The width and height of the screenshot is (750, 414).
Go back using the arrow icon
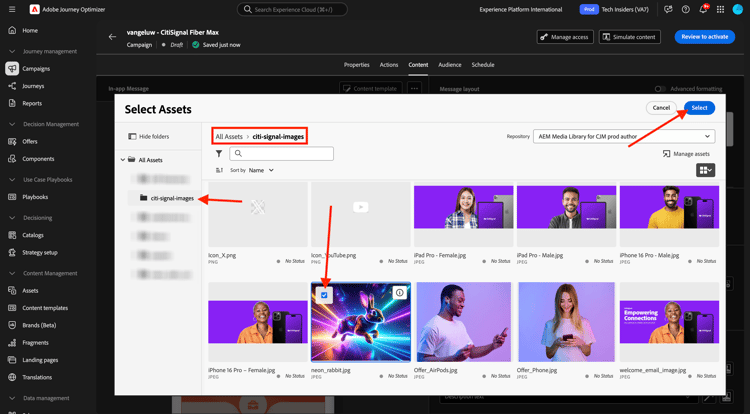(x=112, y=37)
